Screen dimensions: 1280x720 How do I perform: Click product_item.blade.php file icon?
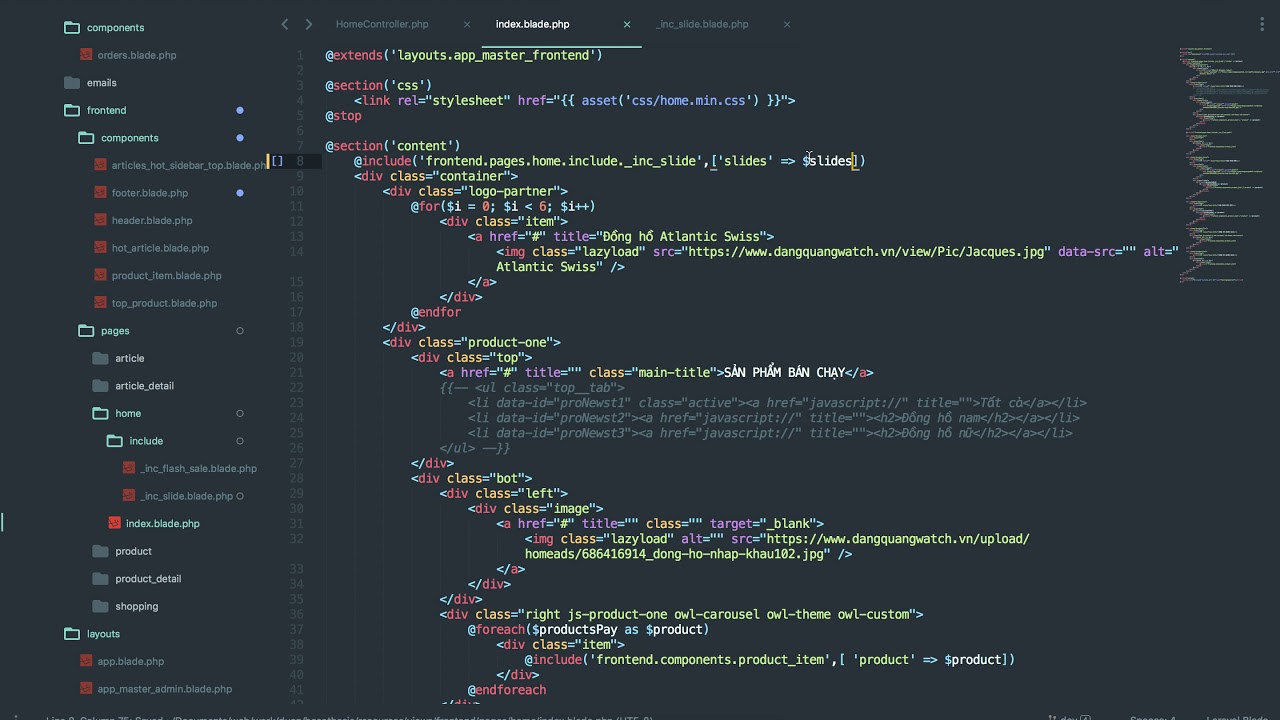pos(101,275)
